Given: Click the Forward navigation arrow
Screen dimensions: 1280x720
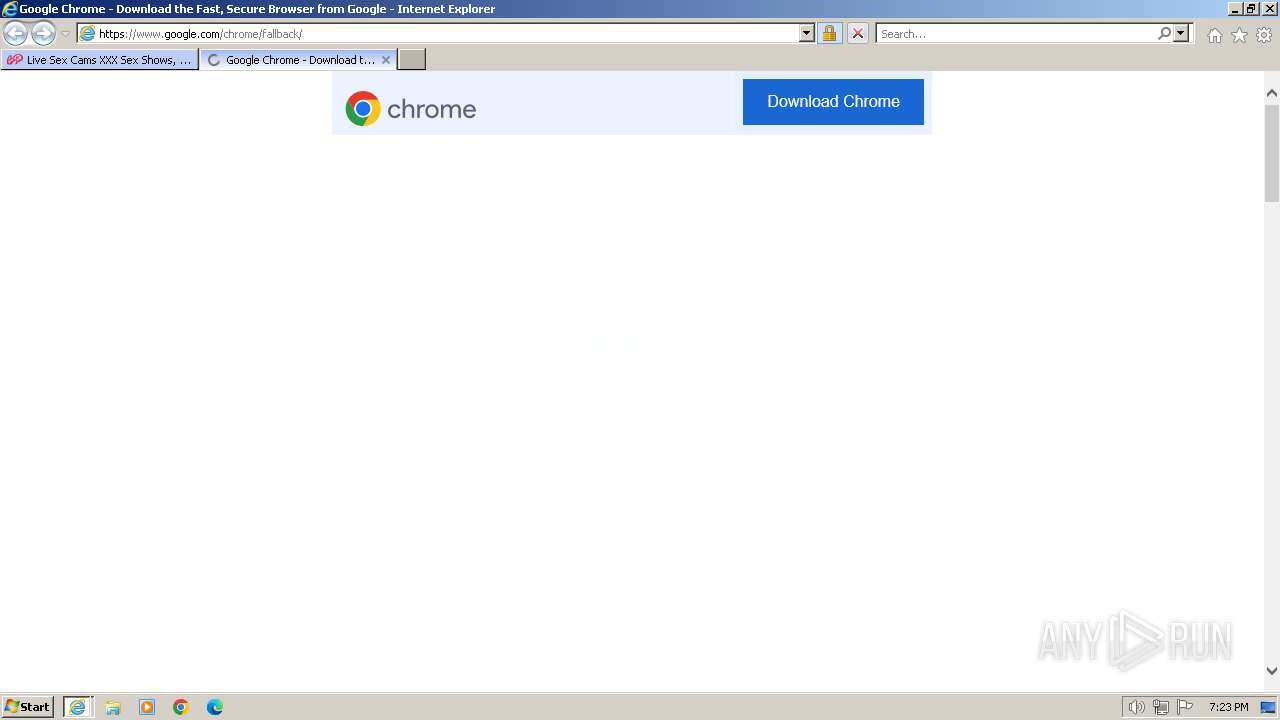Looking at the screenshot, I should point(43,33).
